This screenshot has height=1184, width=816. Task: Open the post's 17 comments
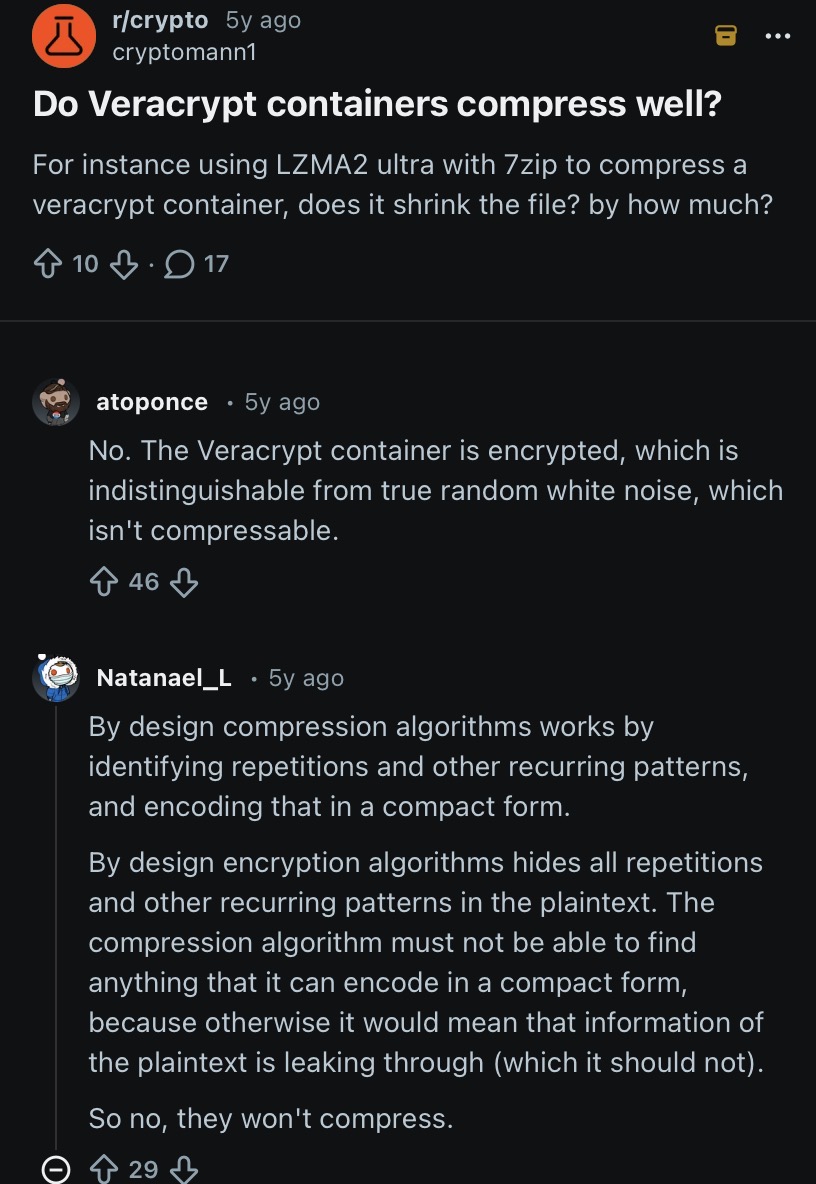tap(196, 264)
